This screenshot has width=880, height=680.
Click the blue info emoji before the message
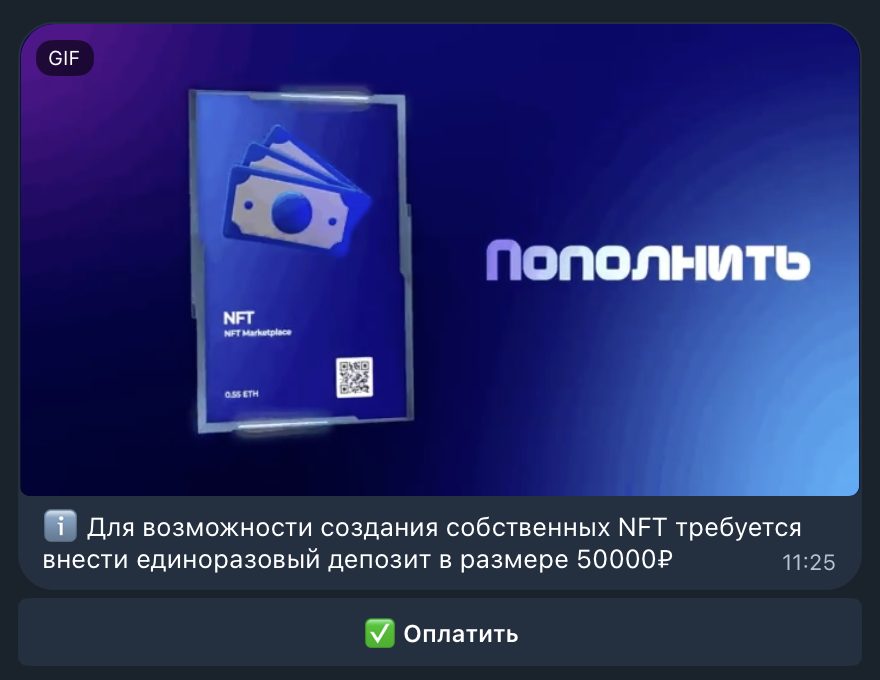60,526
